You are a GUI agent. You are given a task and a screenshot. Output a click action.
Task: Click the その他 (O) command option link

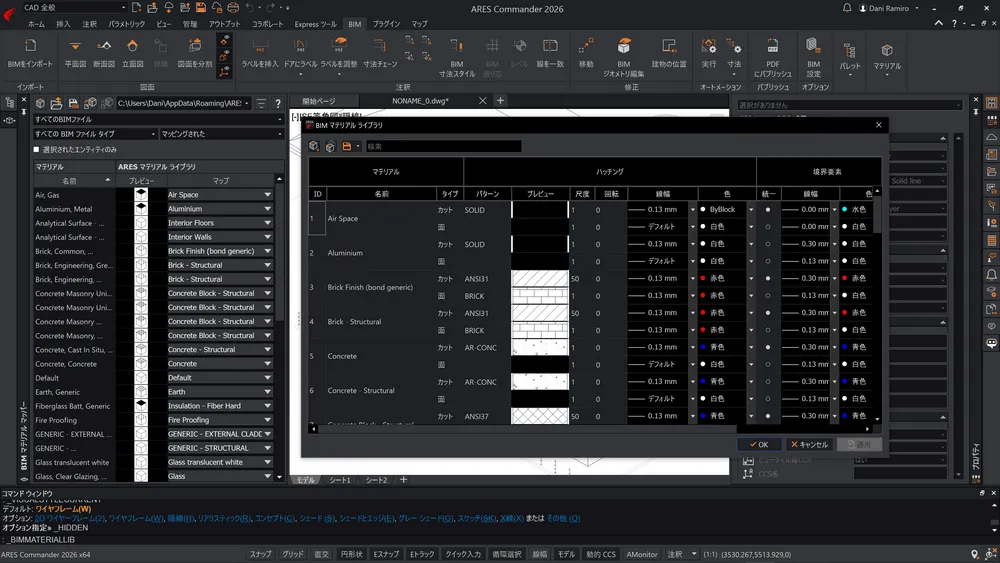[563, 518]
